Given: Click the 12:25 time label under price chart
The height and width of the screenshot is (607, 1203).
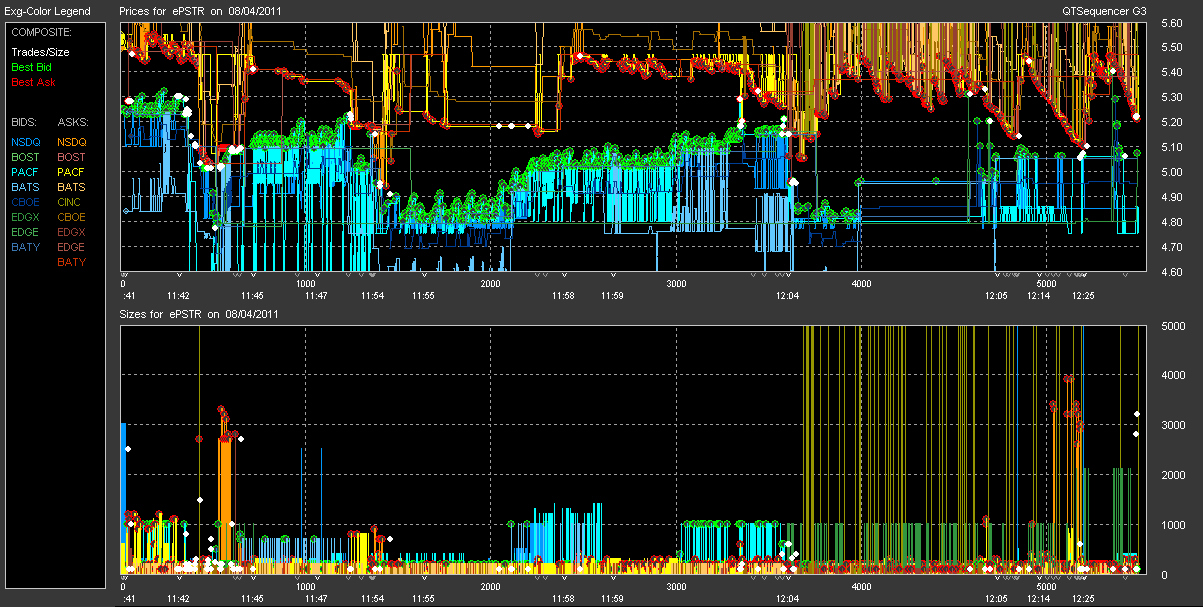Looking at the screenshot, I should [1082, 295].
